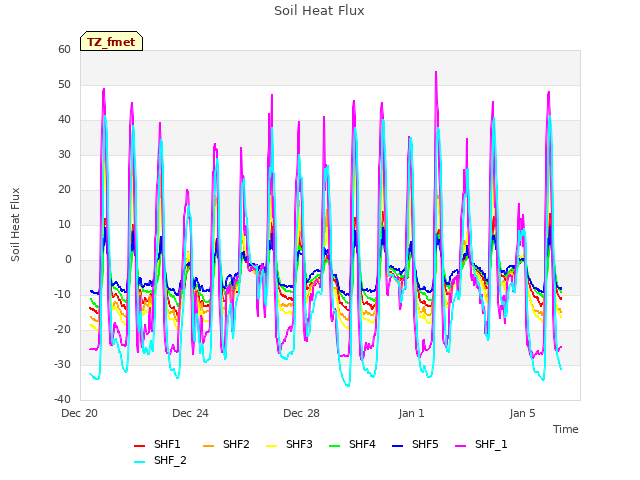Click the SHF_1 legend entry
The image size is (640, 480).
tap(481, 444)
